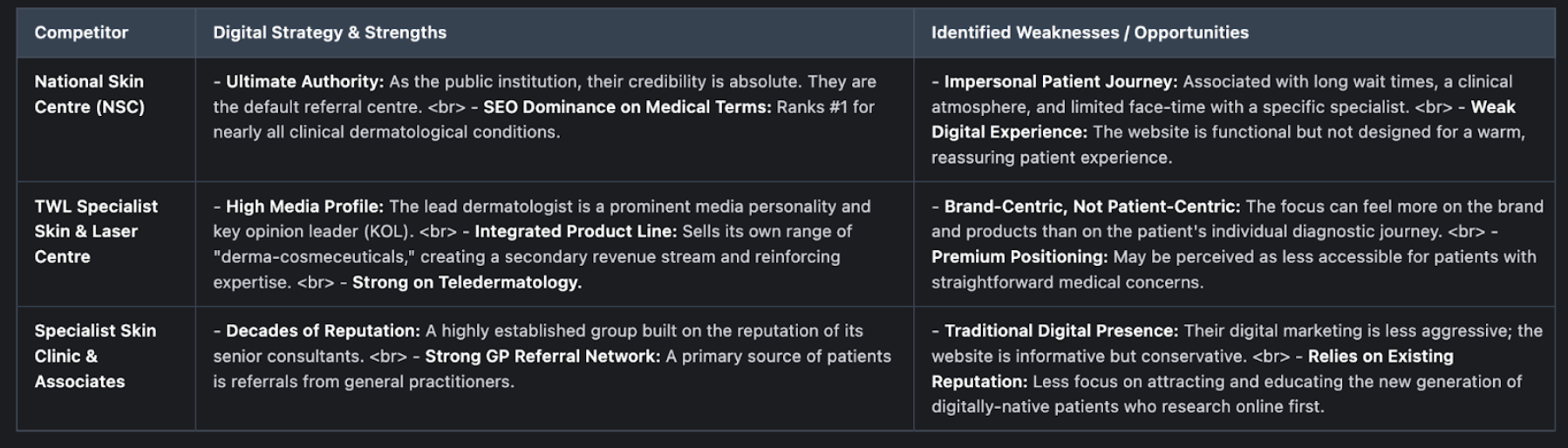Viewport: 1568px width, 448px height.
Task: Click the Premium Positioning text
Action: pos(1019,257)
